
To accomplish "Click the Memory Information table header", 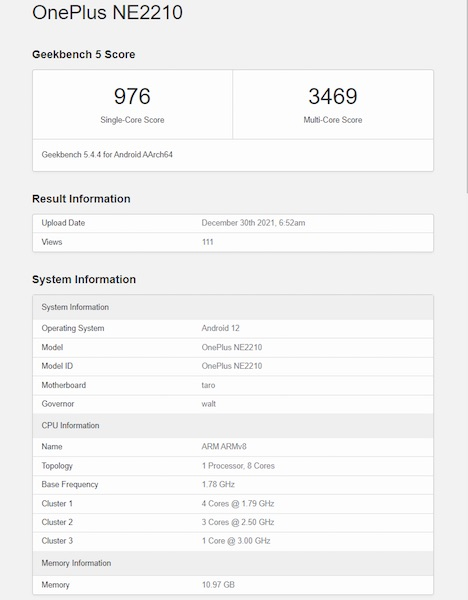I will pos(233,563).
